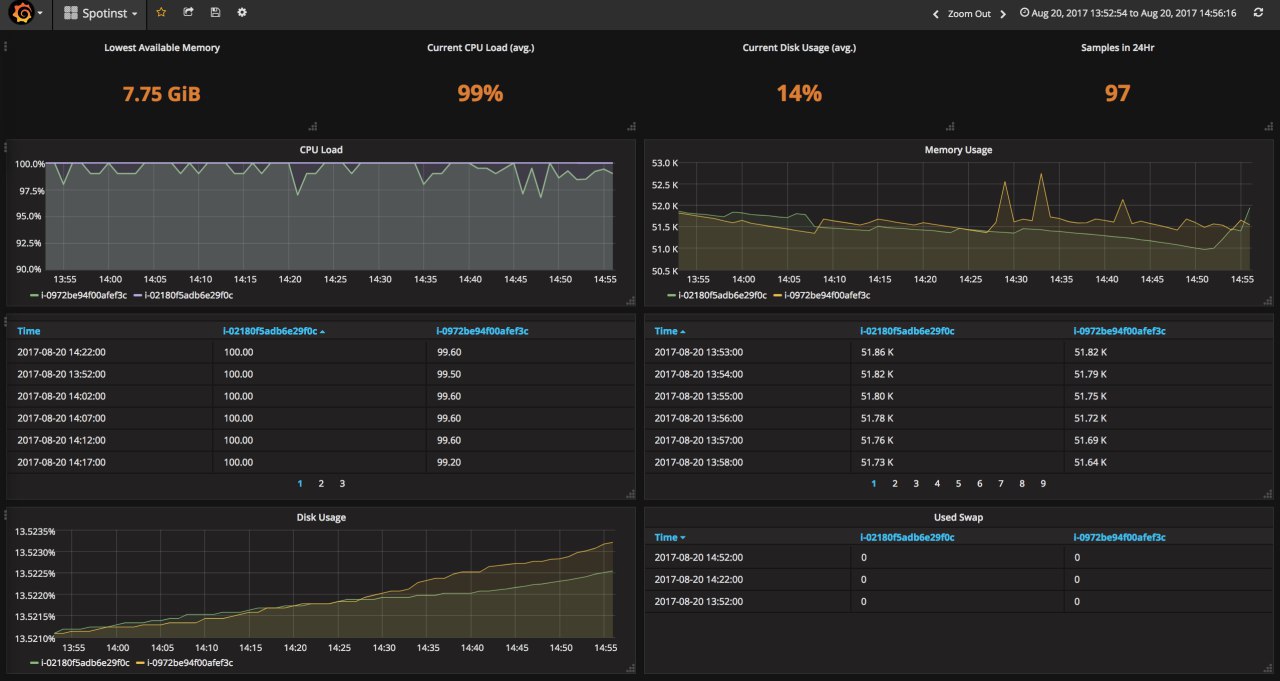
Task: Open the Spotinst dashboard picker dropdown
Action: pyautogui.click(x=101, y=14)
